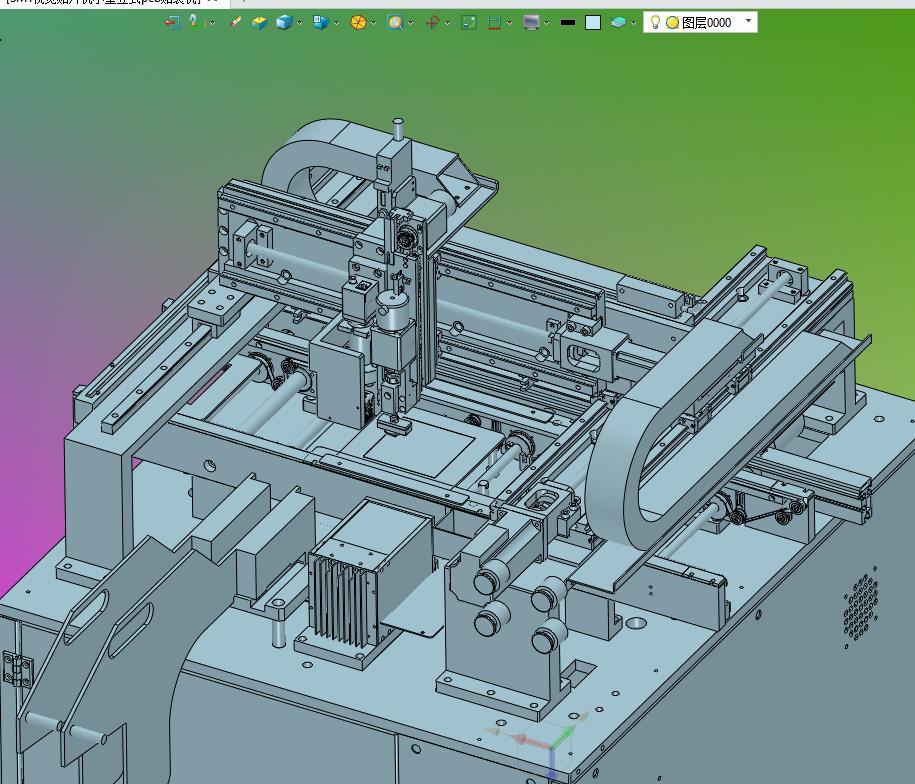Click the yellow block render icon
This screenshot has width=915, height=784.
click(x=259, y=22)
